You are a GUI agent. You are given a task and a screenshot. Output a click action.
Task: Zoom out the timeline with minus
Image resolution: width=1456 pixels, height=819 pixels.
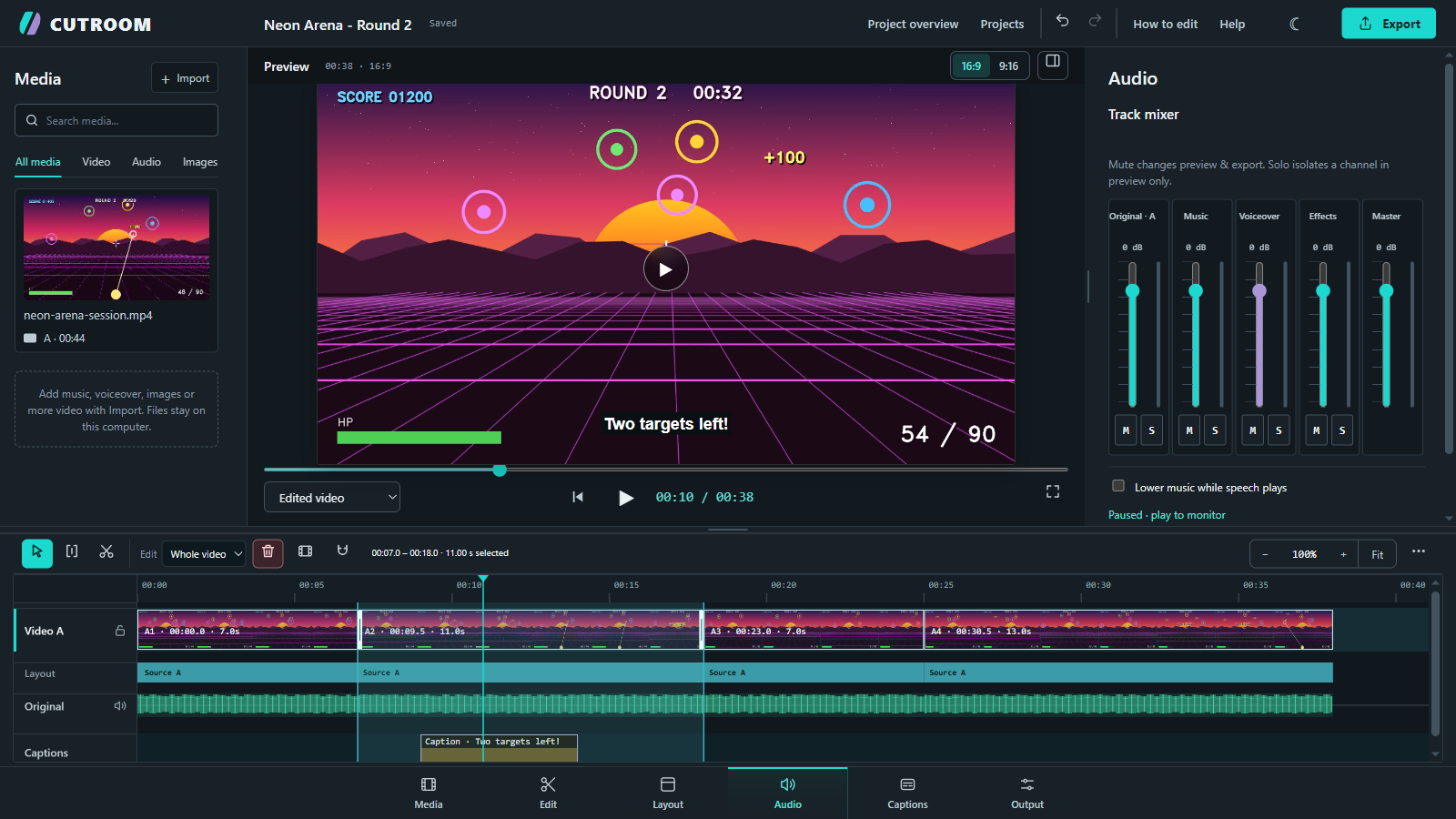[x=1265, y=554]
